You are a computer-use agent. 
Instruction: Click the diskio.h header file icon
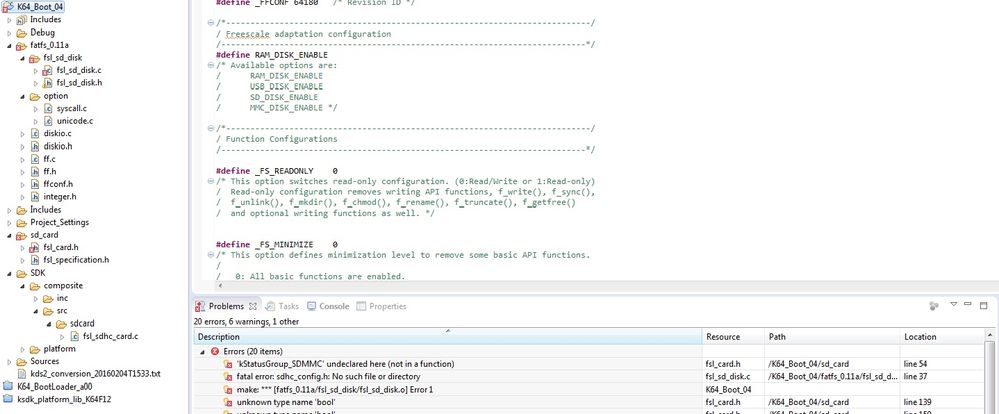[x=35, y=146]
